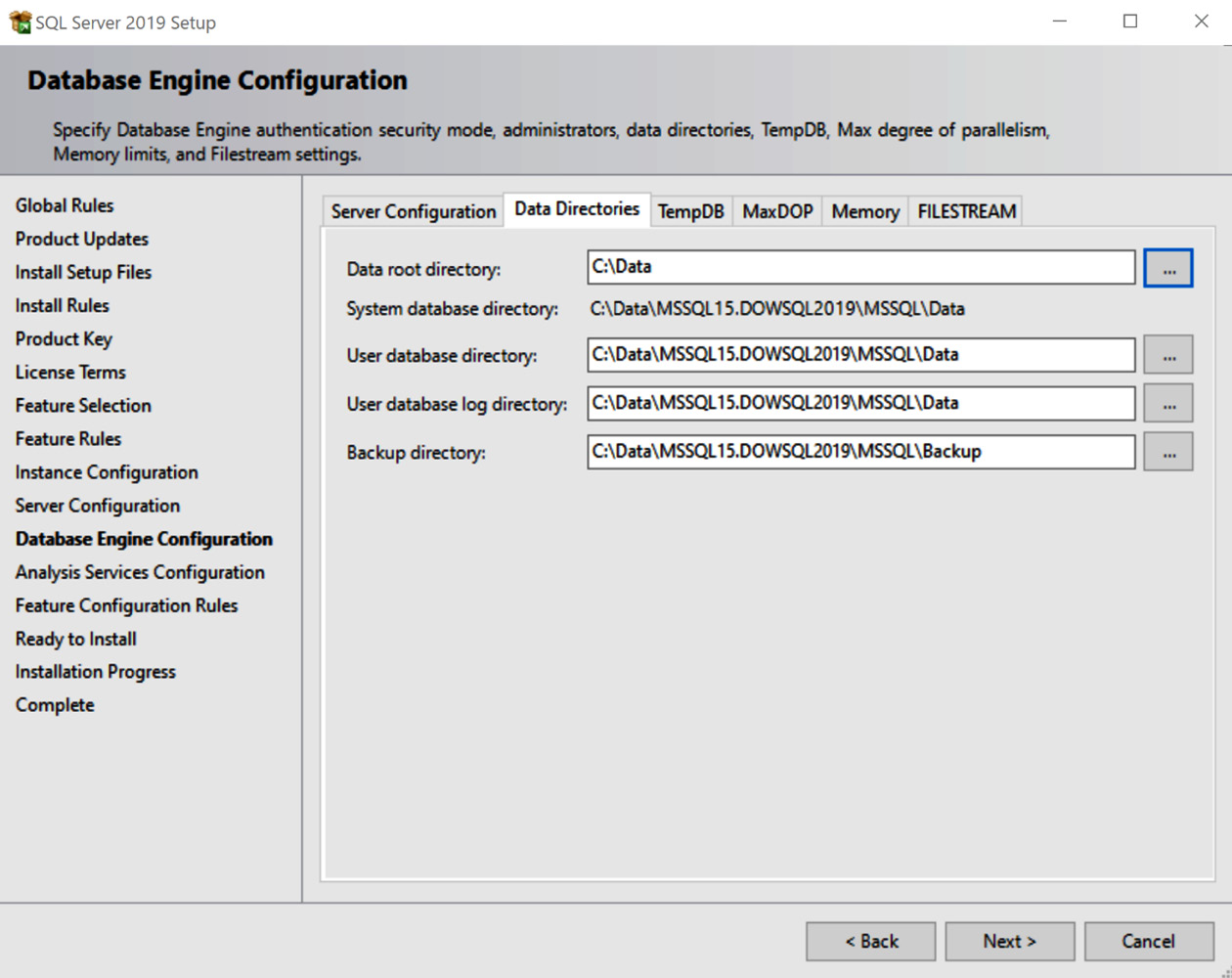
Task: Go to the Server Configuration tab
Action: [x=412, y=210]
